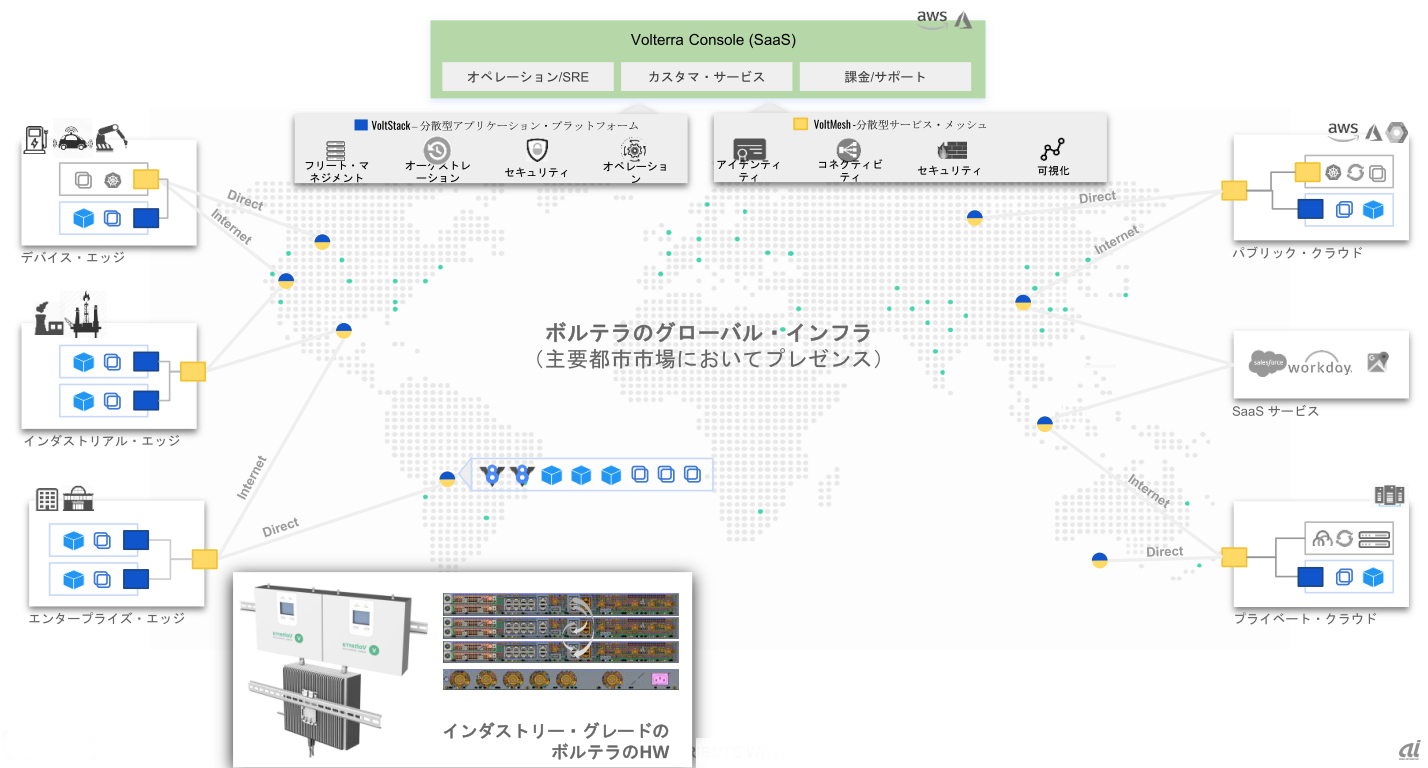Select the storefront icon above エンタープライズ・エッジ
The height and width of the screenshot is (768, 1428).
(x=76, y=499)
